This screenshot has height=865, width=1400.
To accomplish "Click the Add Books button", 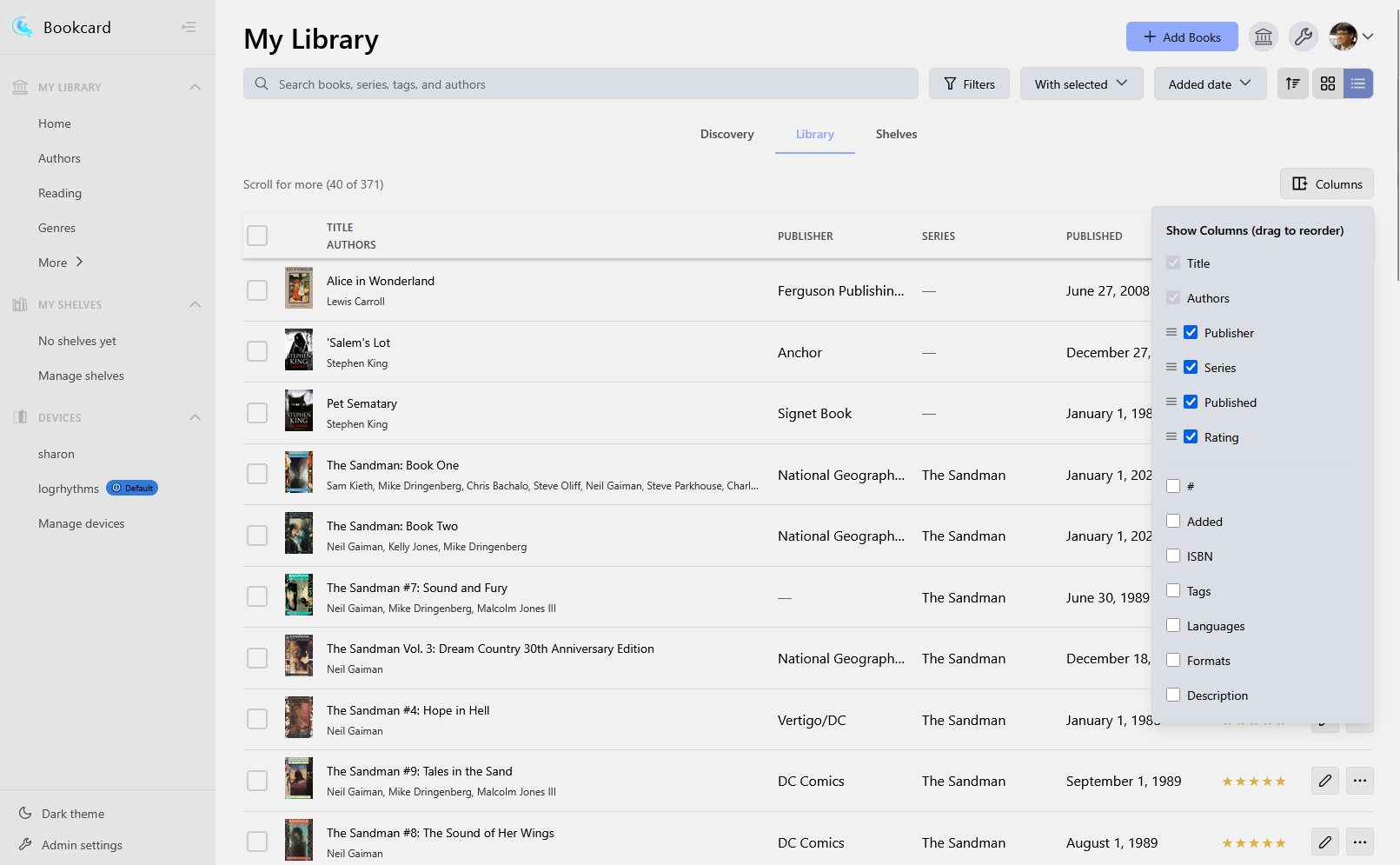I will pos(1181,37).
